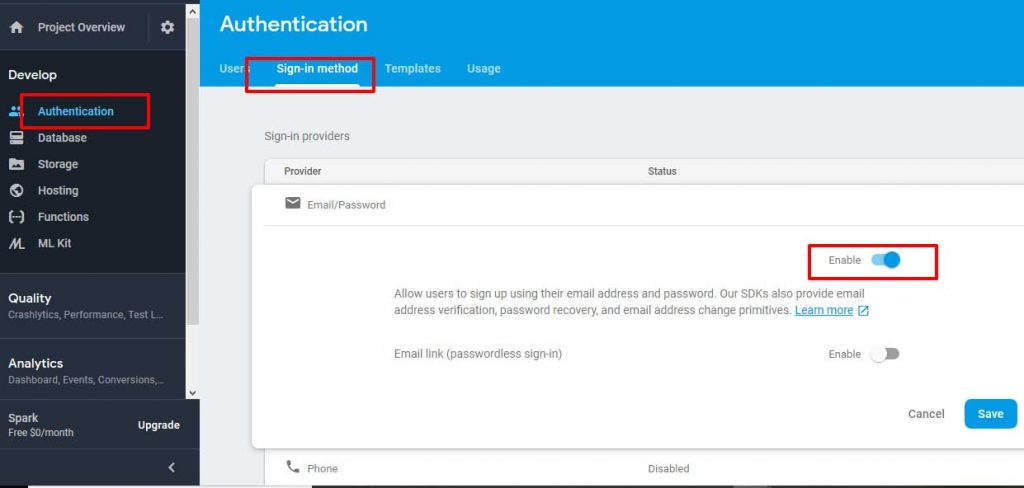Click the Hosting globe icon
Image resolution: width=1024 pixels, height=488 pixels.
(x=16, y=190)
